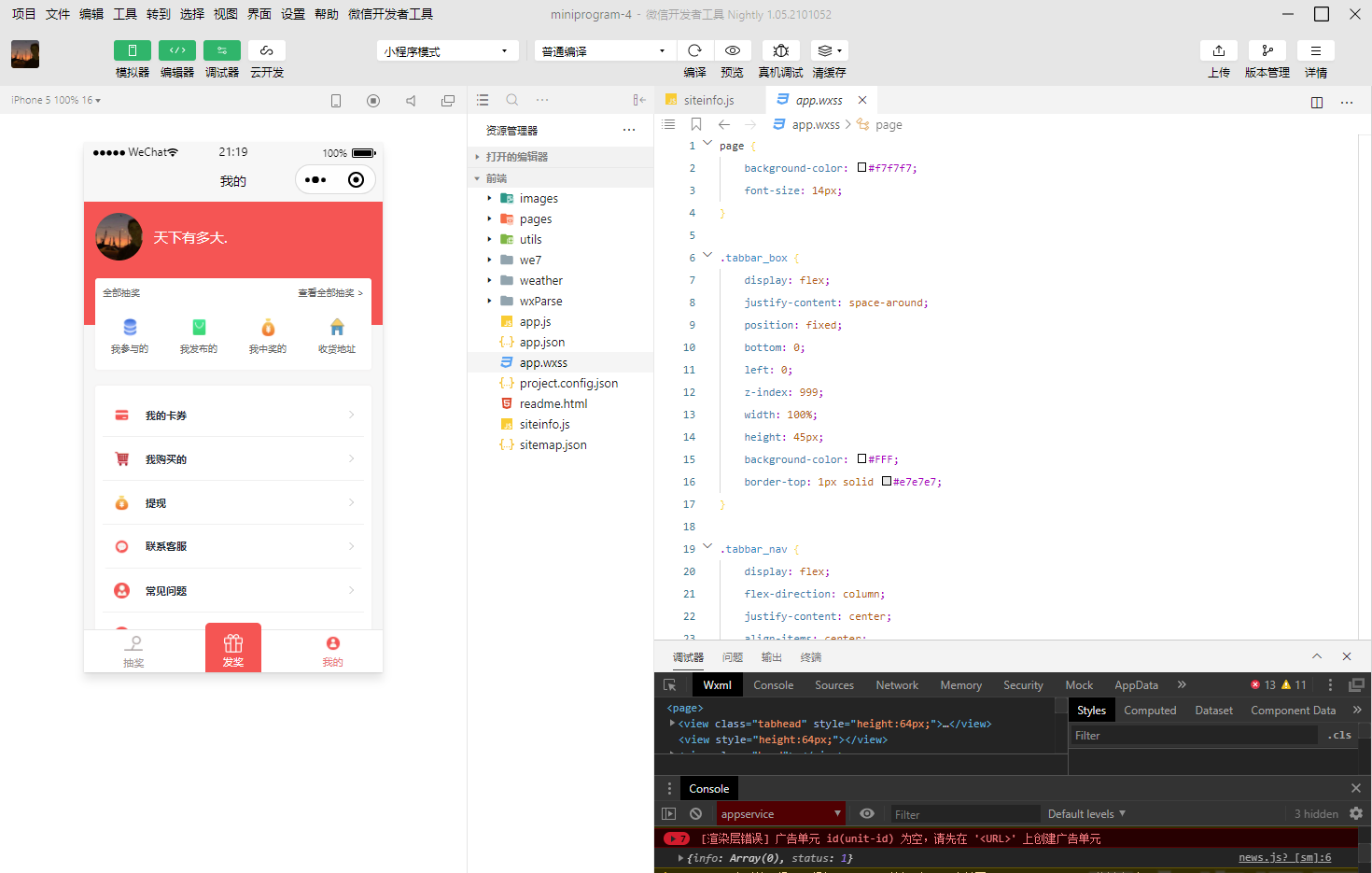Open version management icon
Screen dimensions: 1372x873
pyautogui.click(x=1267, y=50)
